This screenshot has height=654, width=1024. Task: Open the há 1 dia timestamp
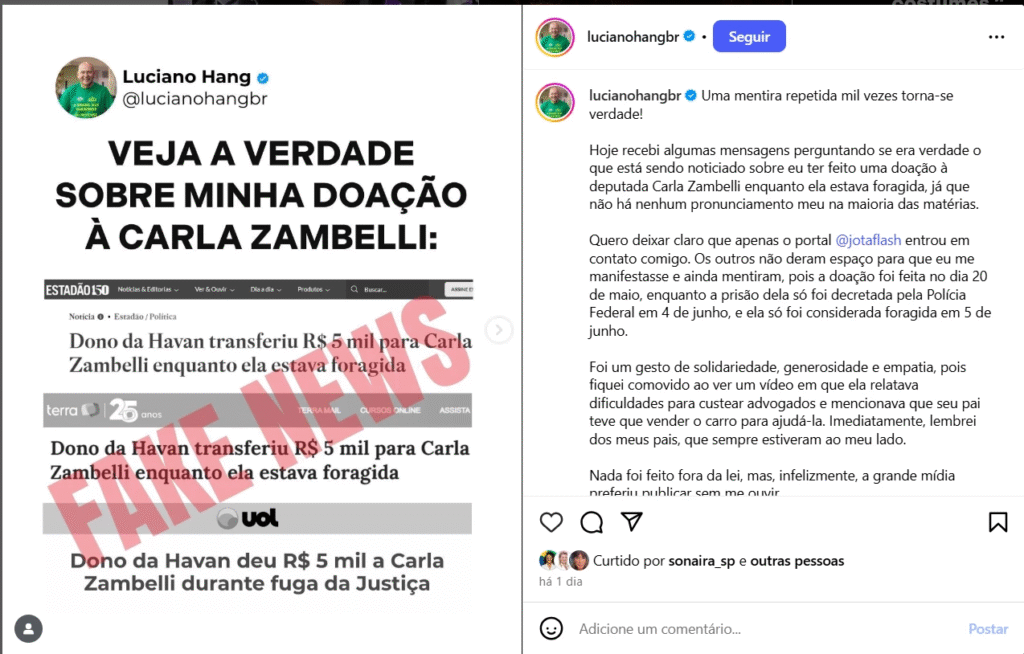(x=560, y=581)
